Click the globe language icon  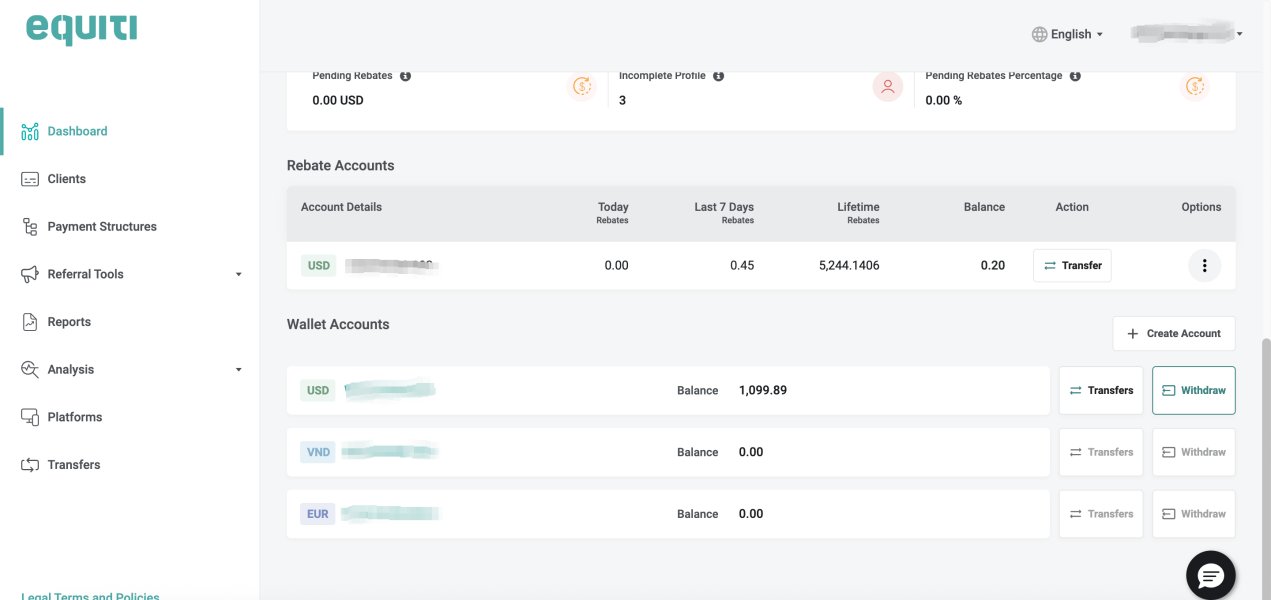[x=1039, y=34]
